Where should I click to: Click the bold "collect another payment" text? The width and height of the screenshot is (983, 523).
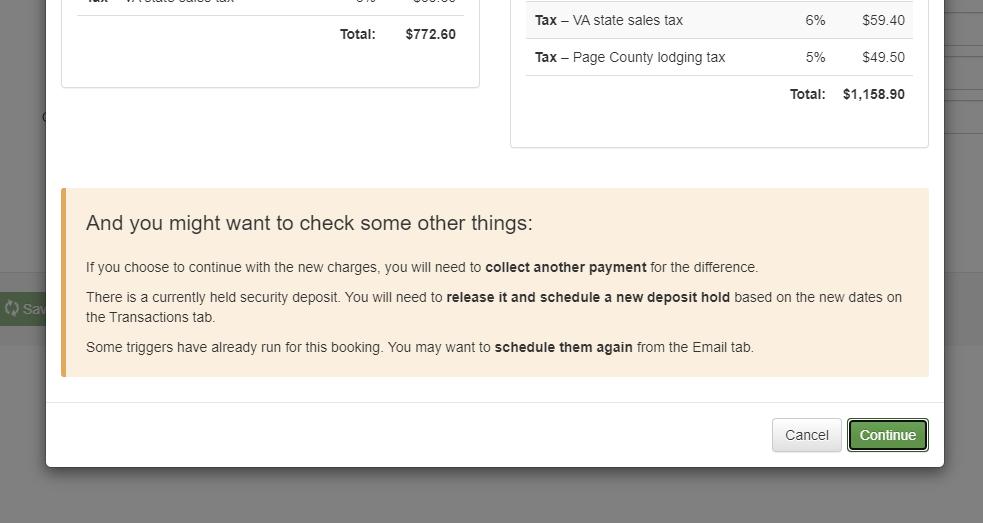tap(566, 267)
